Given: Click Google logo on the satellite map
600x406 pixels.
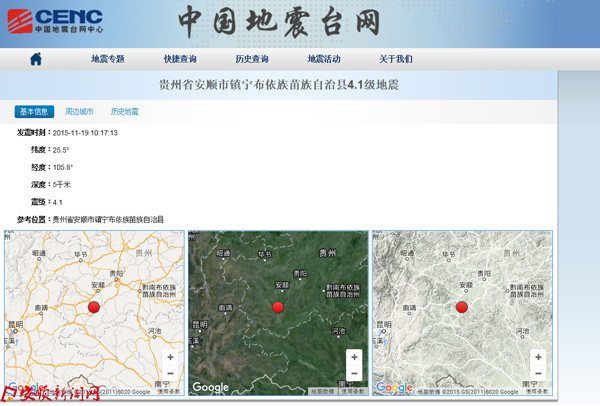Looking at the screenshot, I should 211,387.
